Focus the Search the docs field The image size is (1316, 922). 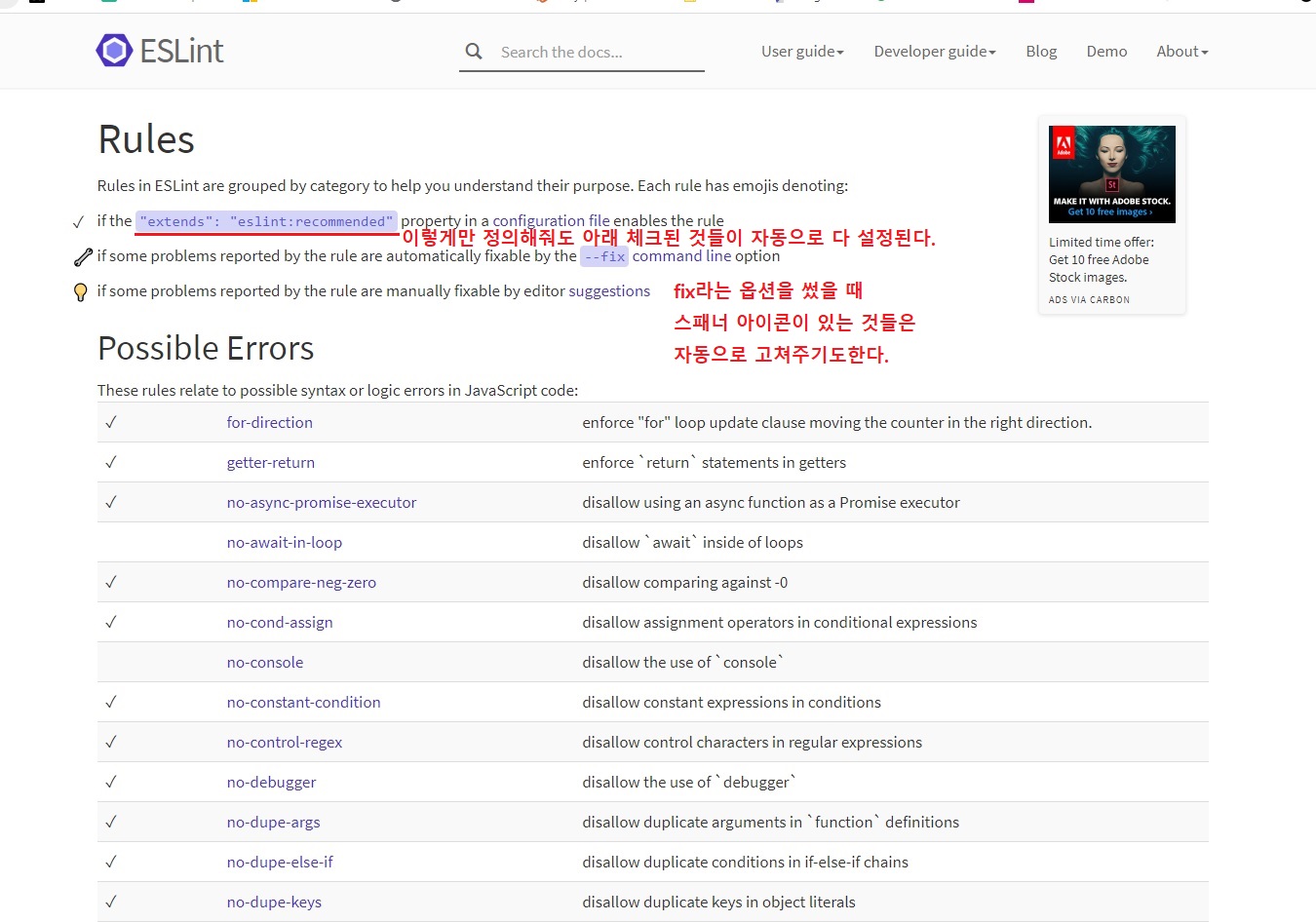coord(597,53)
